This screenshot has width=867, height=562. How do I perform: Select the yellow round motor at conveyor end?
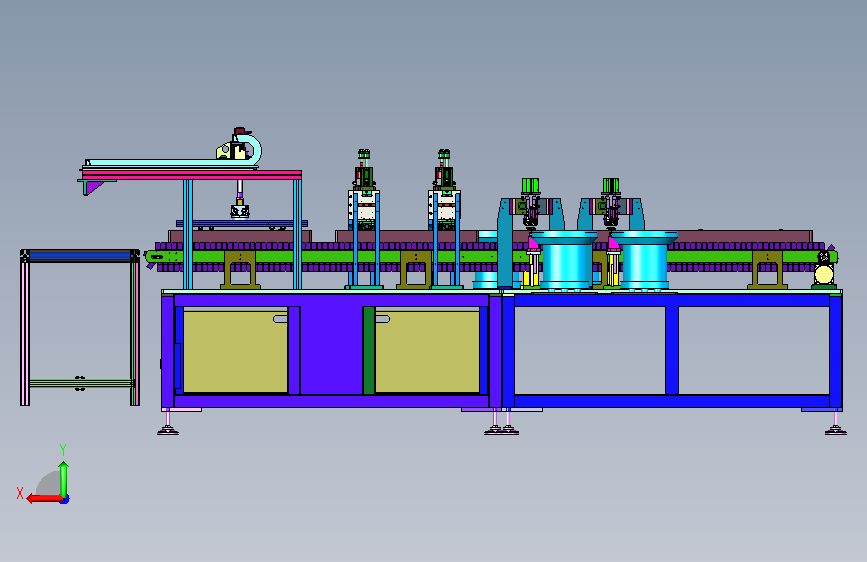(824, 274)
